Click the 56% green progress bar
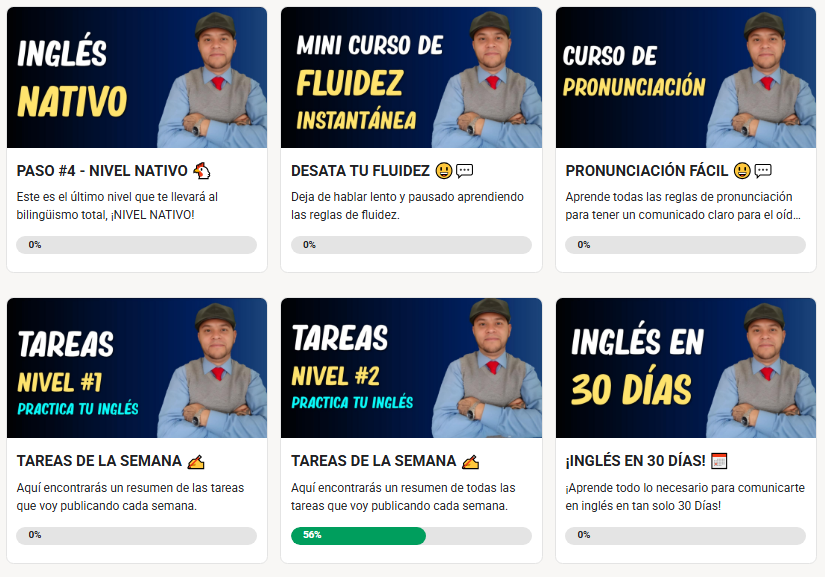This screenshot has height=577, width=825. (358, 535)
